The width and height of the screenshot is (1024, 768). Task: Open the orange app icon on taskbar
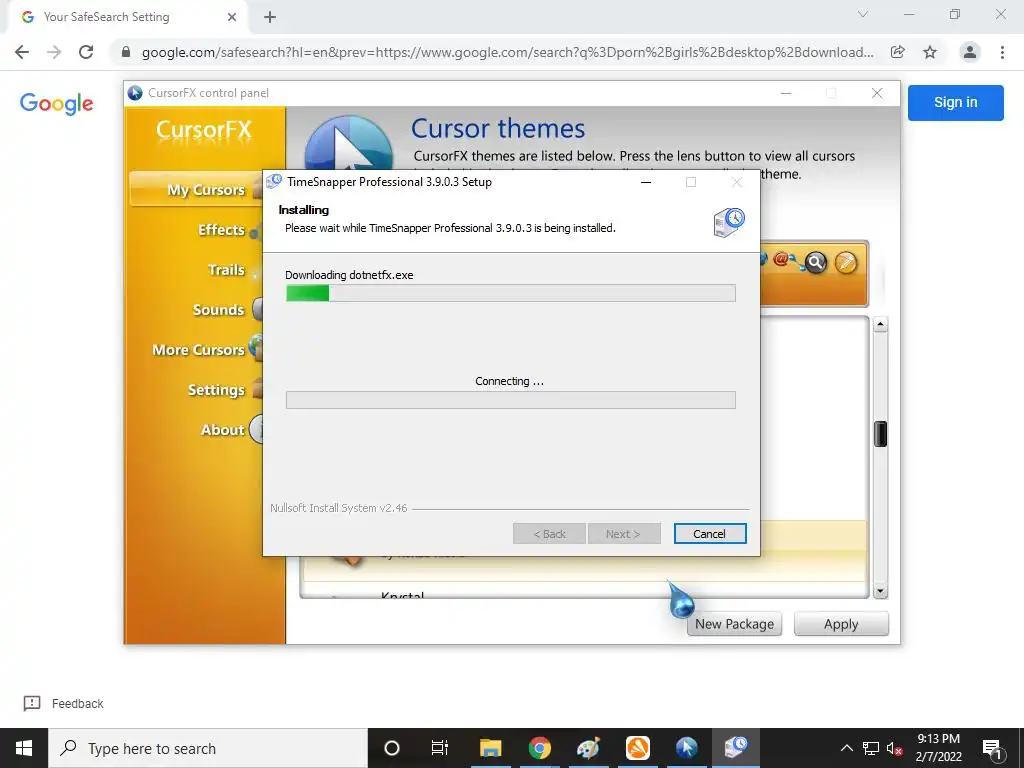(x=637, y=748)
